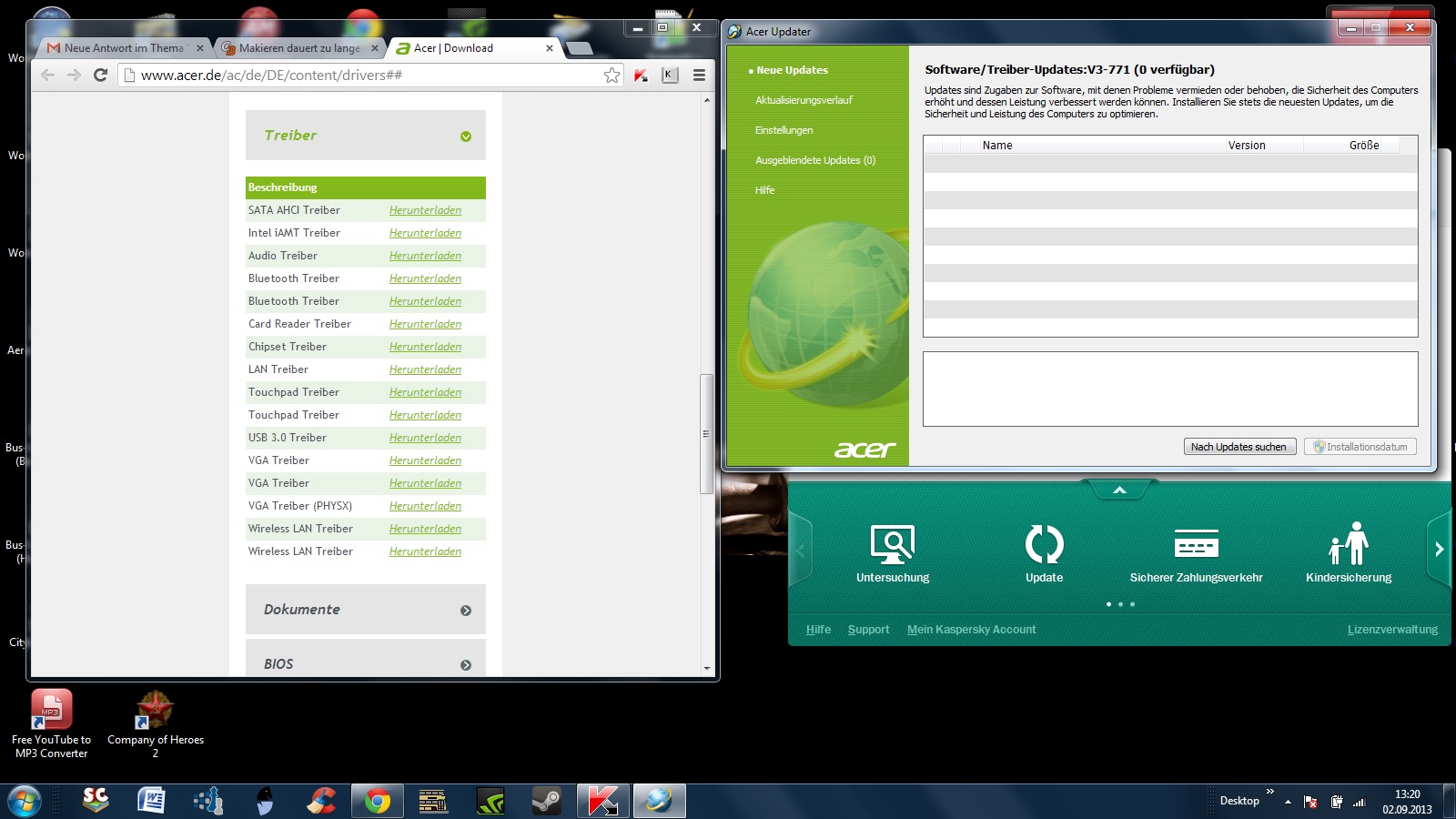1456x819 pixels.
Task: Reload the Acer download page in Chrome
Action: point(101,75)
